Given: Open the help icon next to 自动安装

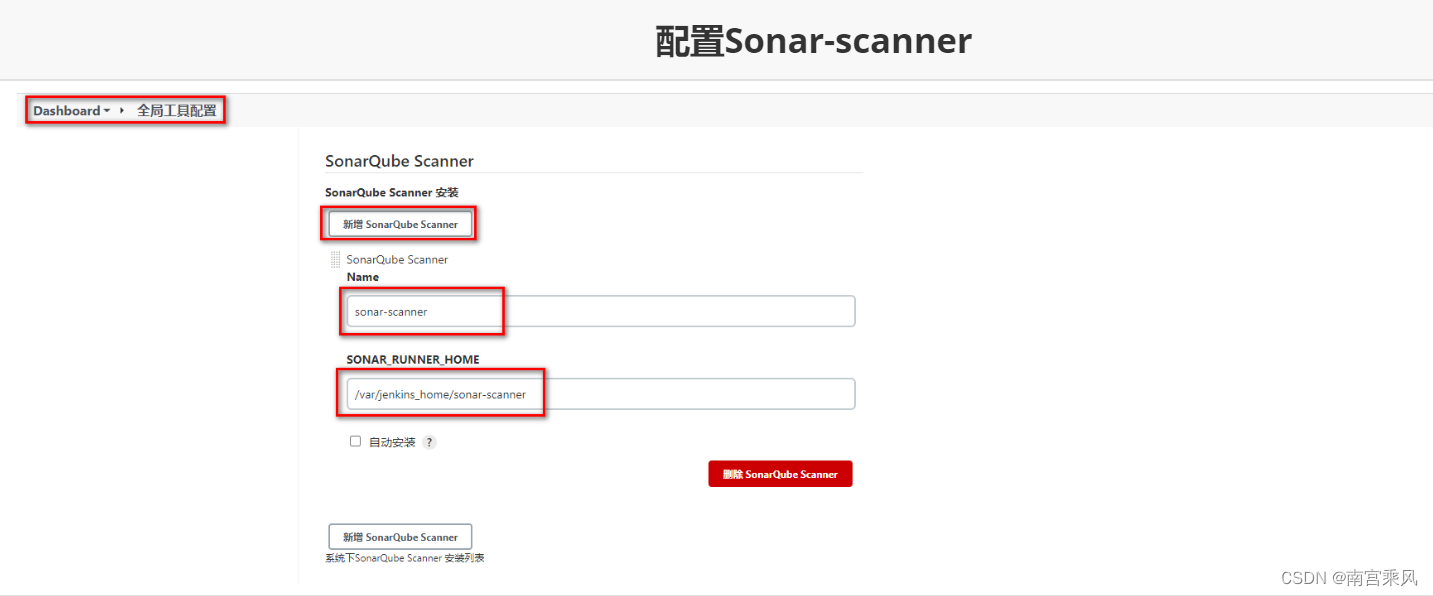Looking at the screenshot, I should click(429, 442).
